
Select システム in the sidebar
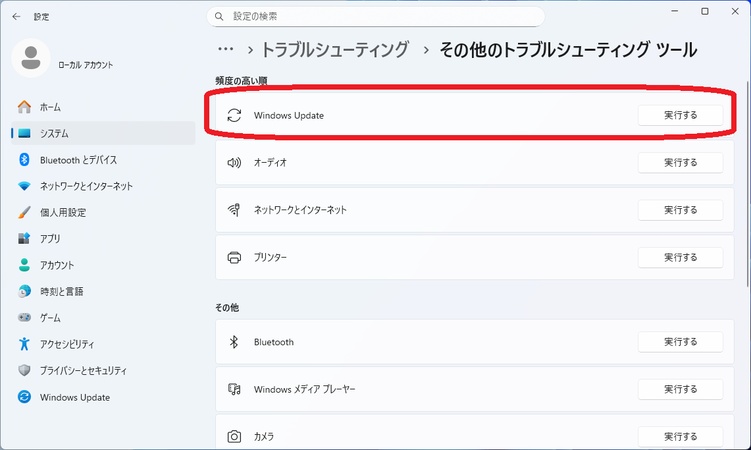(103, 133)
